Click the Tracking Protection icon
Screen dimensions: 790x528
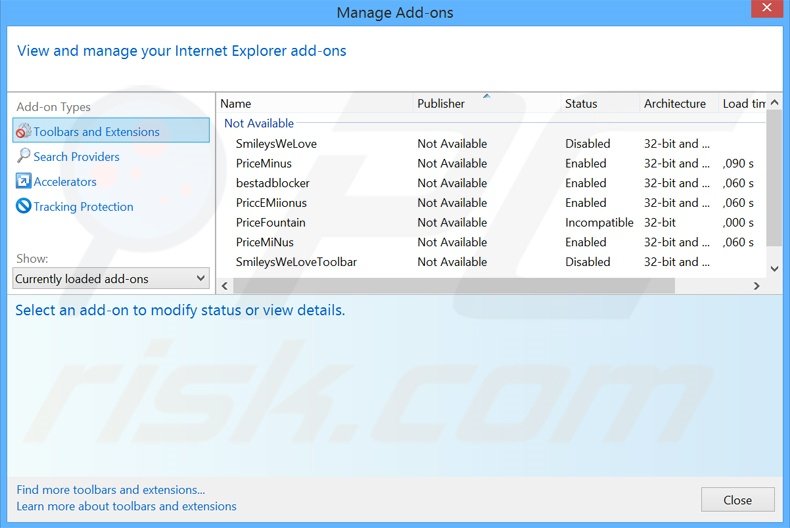point(24,207)
